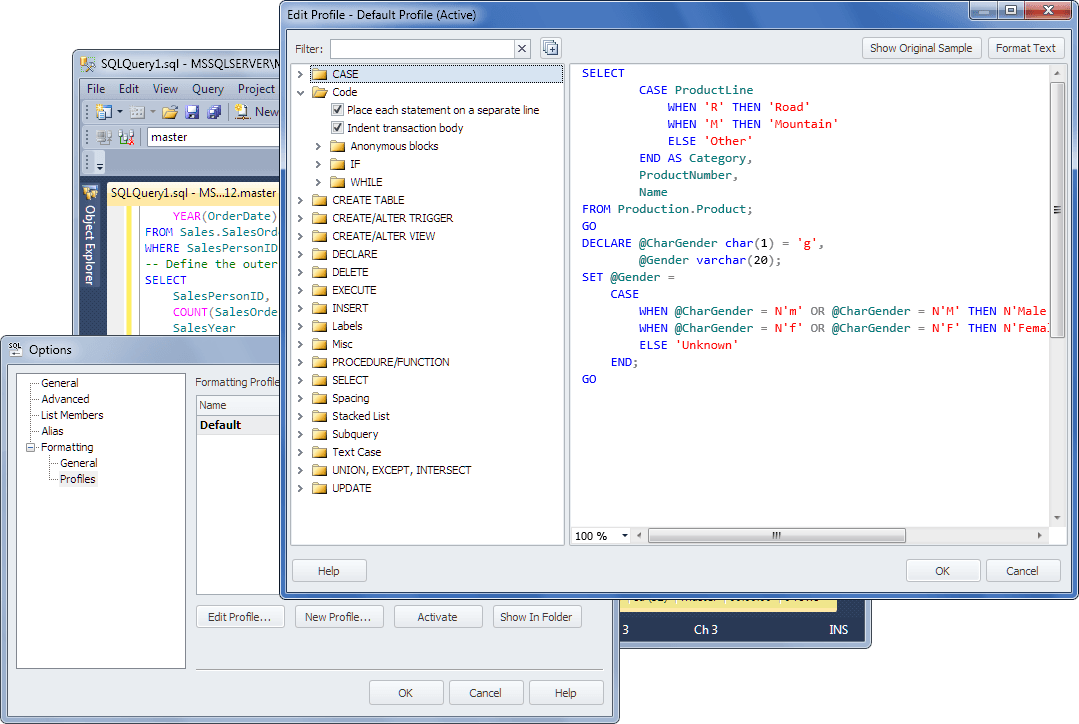
Task: Toggle the Indent transaction body checkbox
Action: [x=338, y=128]
